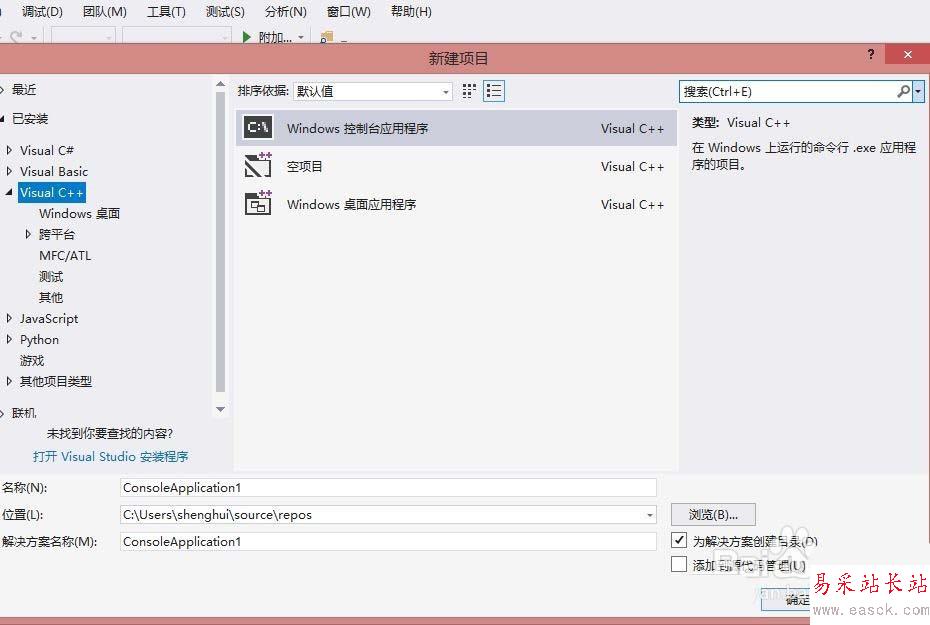Click the left tree vertical scrollbar thumb

(221, 241)
